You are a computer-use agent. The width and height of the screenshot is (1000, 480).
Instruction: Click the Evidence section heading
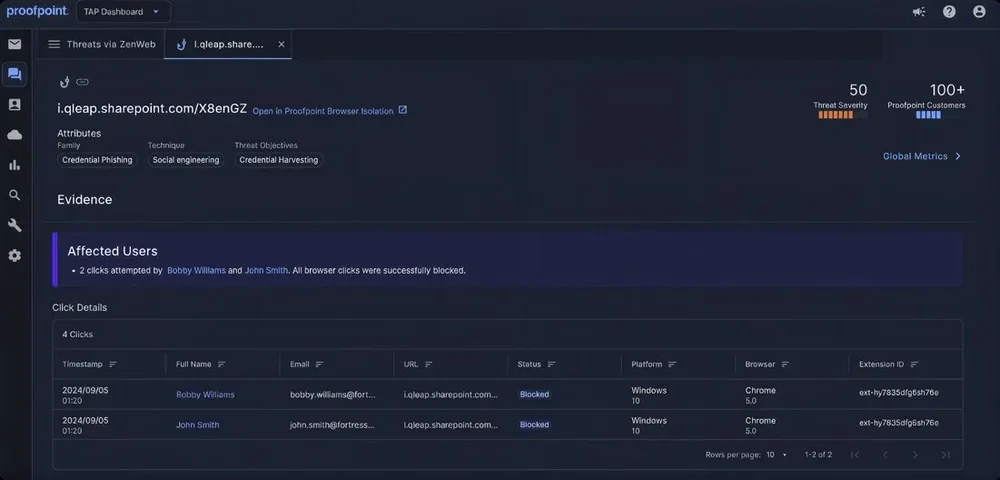85,200
